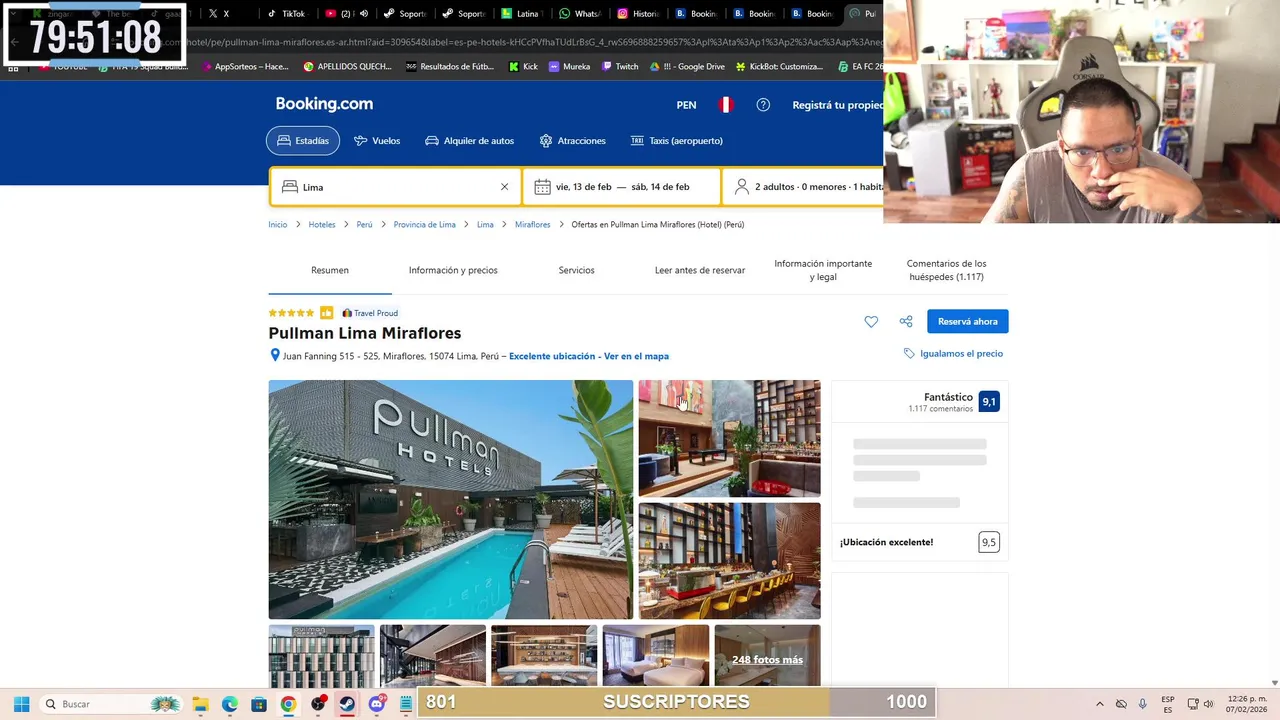Screen dimensions: 1280x720
Task: Switch to the Servicios tab
Action: click(x=576, y=270)
